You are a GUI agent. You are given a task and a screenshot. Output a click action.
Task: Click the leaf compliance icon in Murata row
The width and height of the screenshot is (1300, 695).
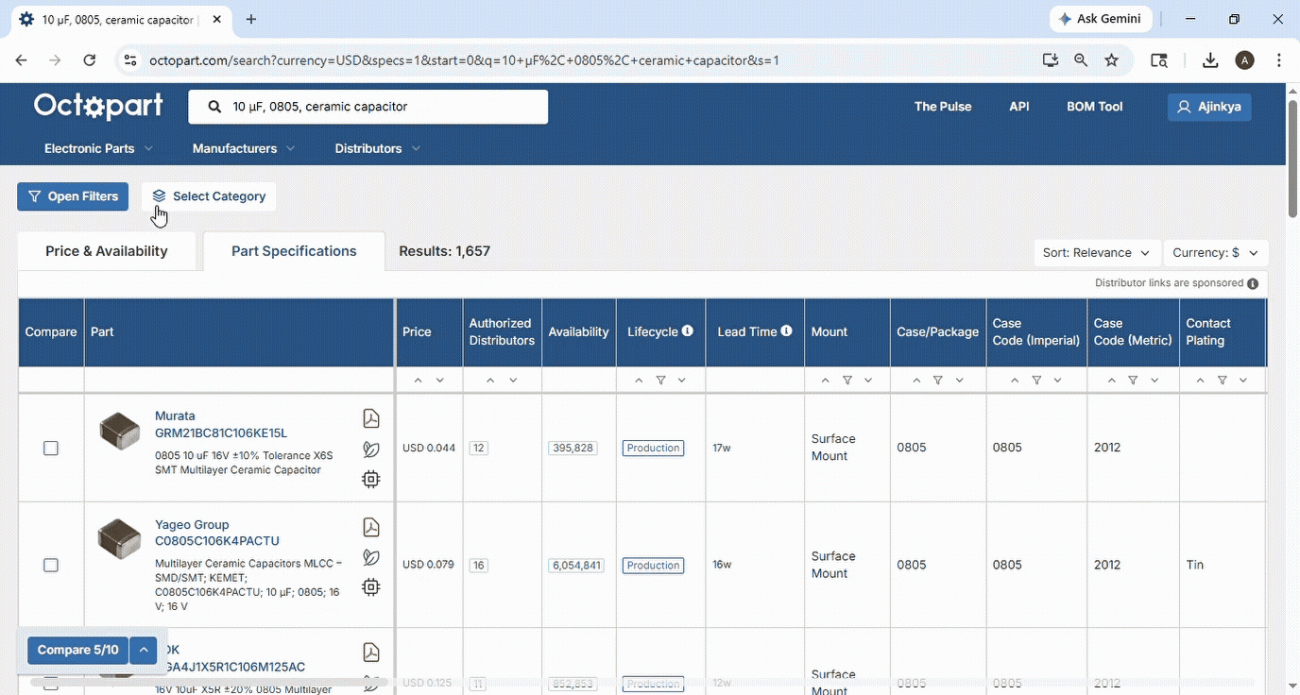coord(371,449)
